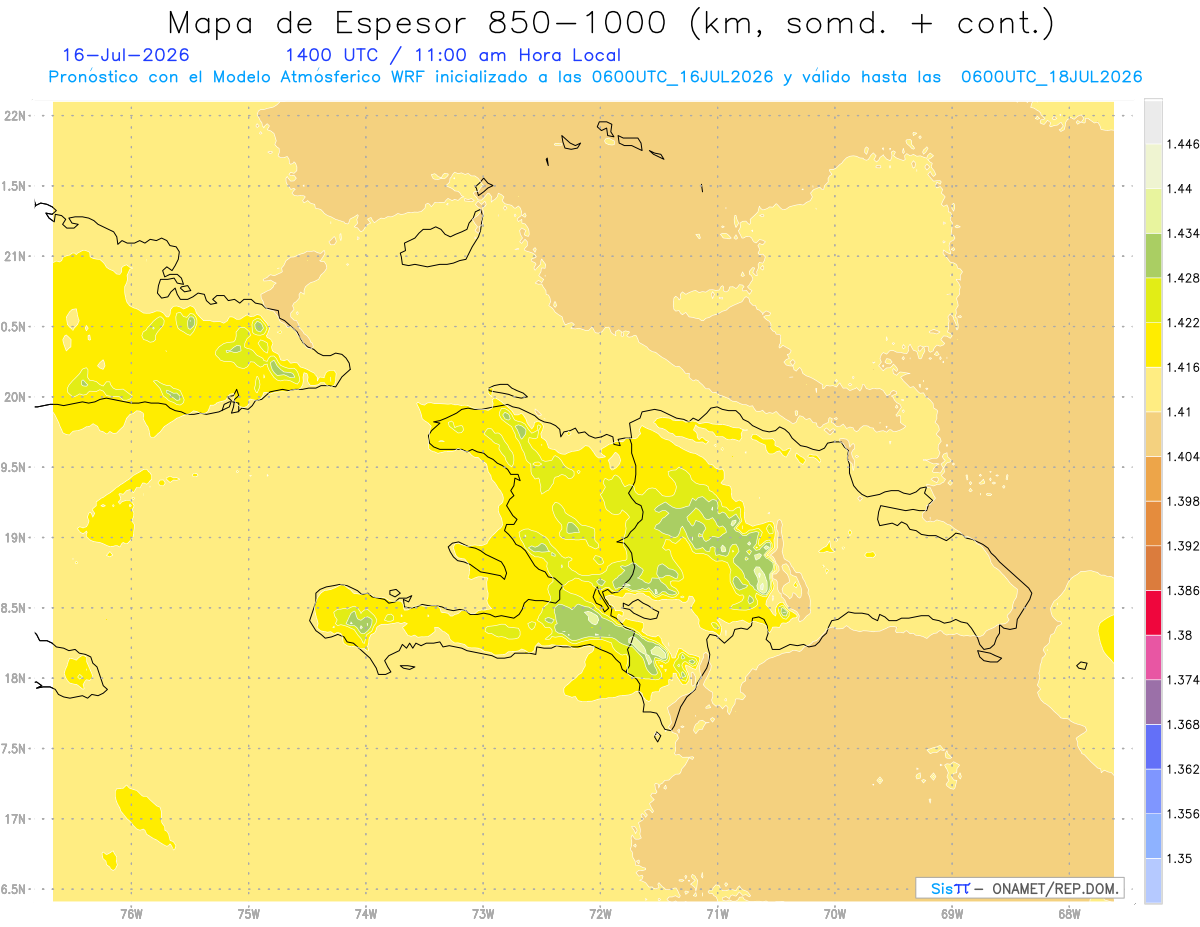The image size is (1200, 927).
Task: Click the red colorbar segment between 1.38 and 1.386
Action: click(1153, 613)
